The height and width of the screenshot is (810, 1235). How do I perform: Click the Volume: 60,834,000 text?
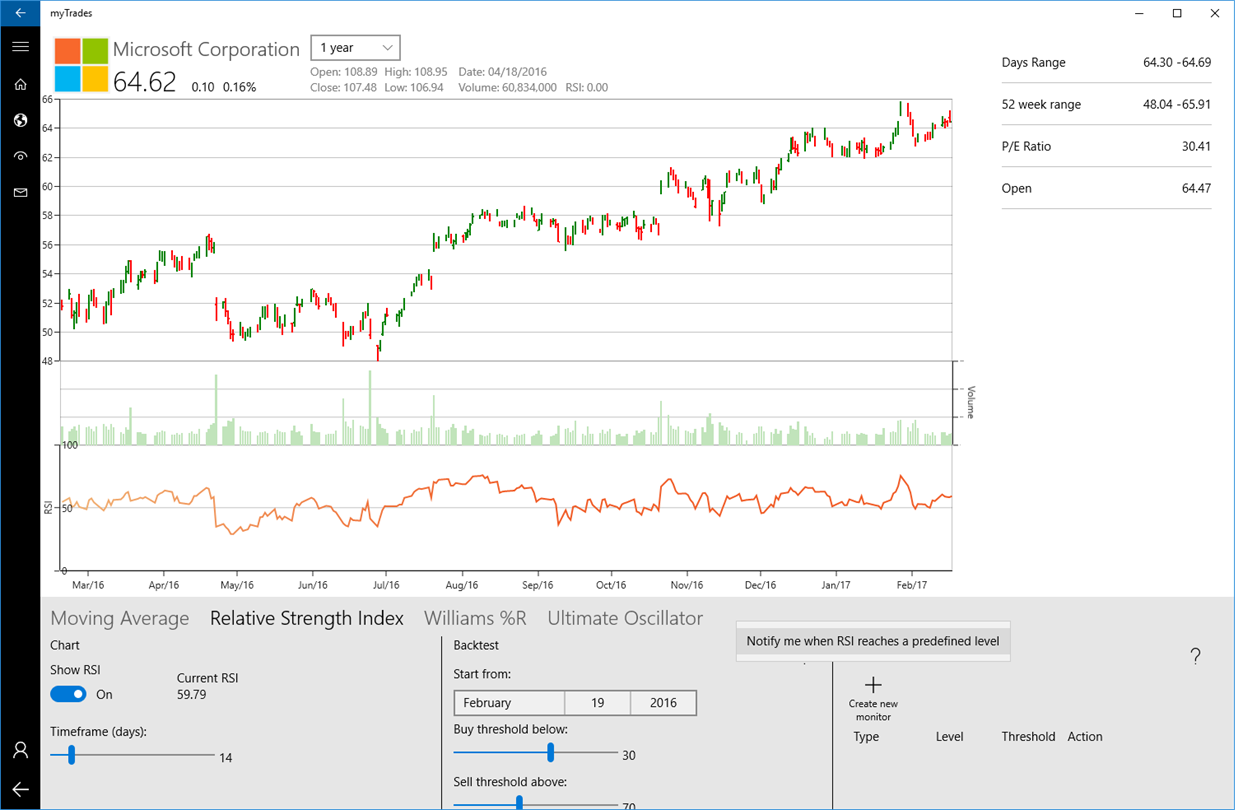[x=508, y=88]
